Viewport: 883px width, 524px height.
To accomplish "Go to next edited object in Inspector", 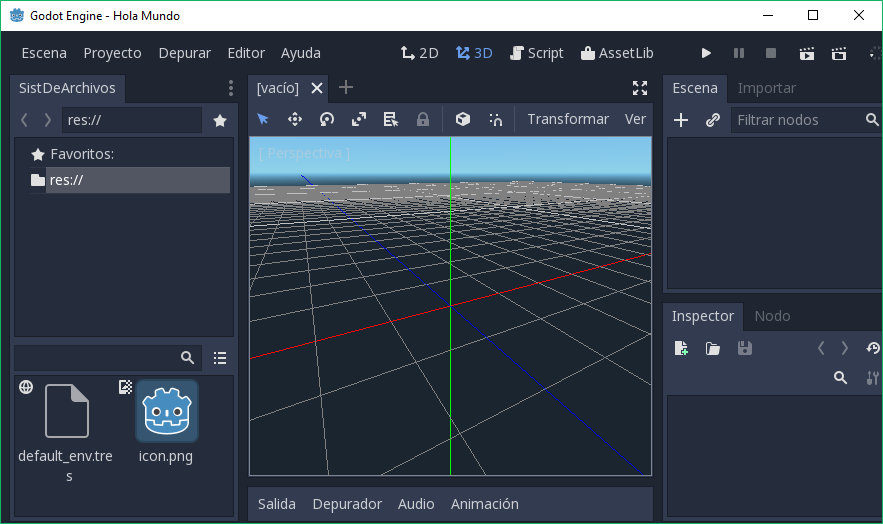I will click(845, 348).
